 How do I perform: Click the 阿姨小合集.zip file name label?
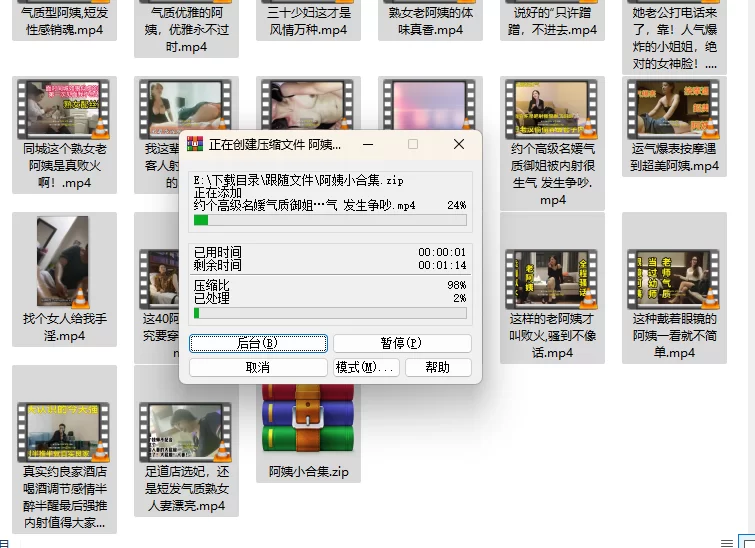coord(309,471)
